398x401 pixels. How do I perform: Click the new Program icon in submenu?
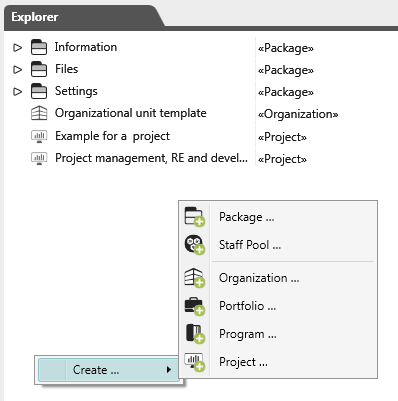pos(195,334)
